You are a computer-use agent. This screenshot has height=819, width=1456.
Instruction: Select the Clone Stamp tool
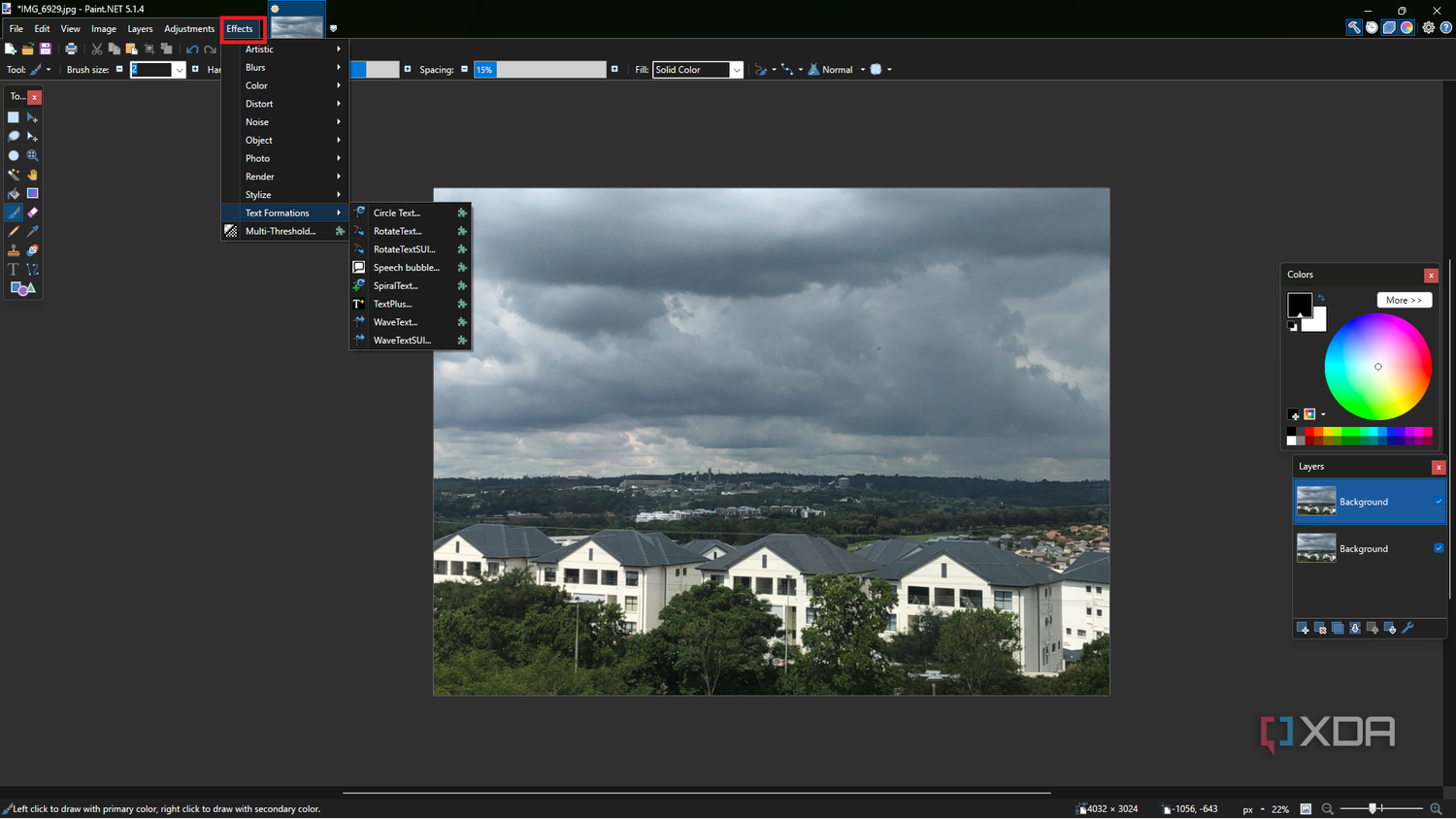14,250
